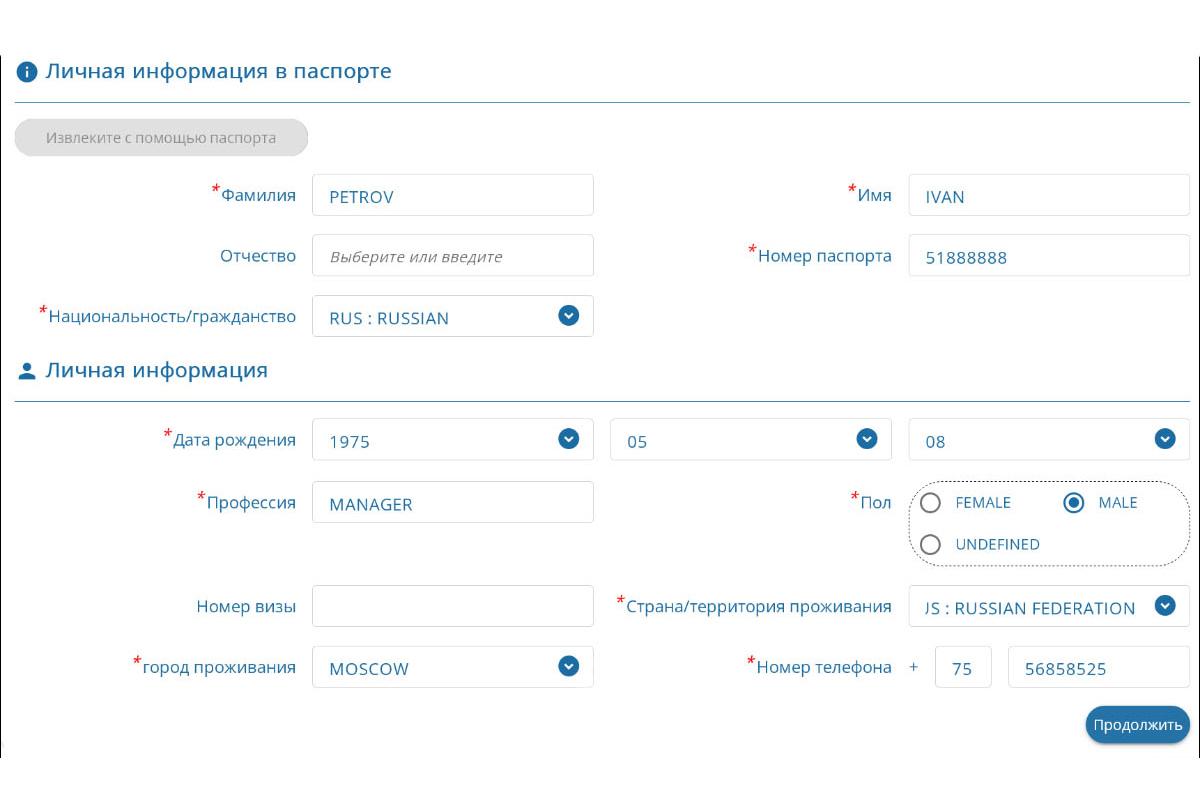Click the Продолжить button
This screenshot has height=800, width=1200.
click(1138, 725)
